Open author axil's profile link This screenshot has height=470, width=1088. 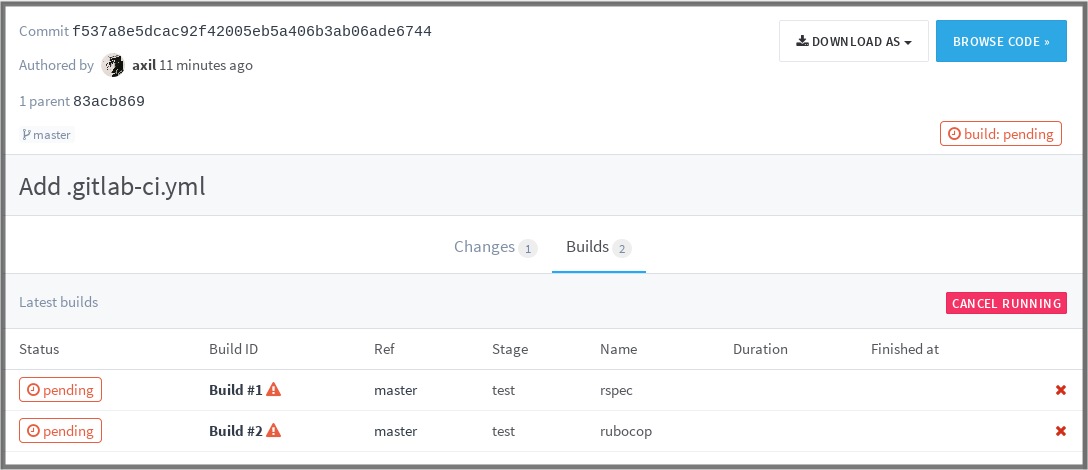[x=143, y=65]
